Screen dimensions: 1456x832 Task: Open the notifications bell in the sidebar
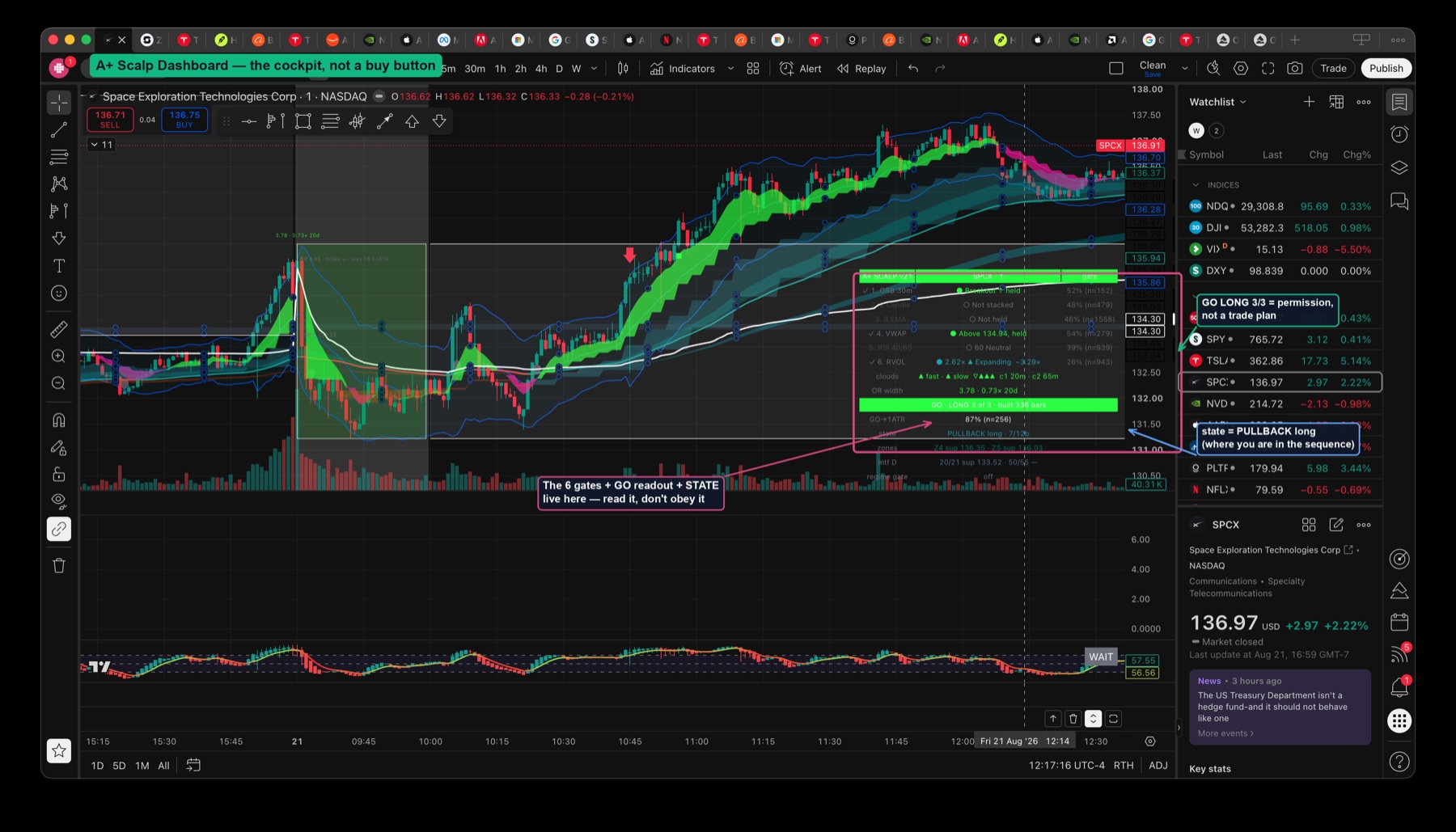pyautogui.click(x=1399, y=687)
